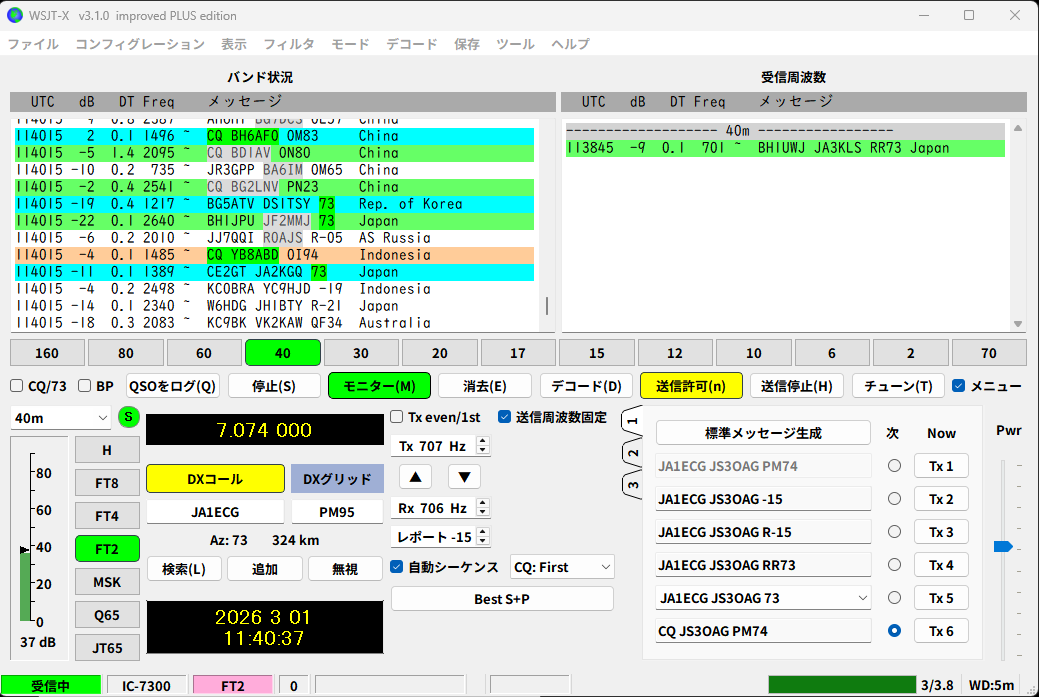Enable the BP checkbox

pos(84,386)
